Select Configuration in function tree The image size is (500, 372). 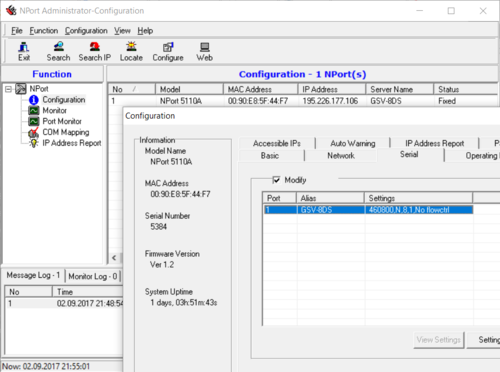click(x=64, y=100)
